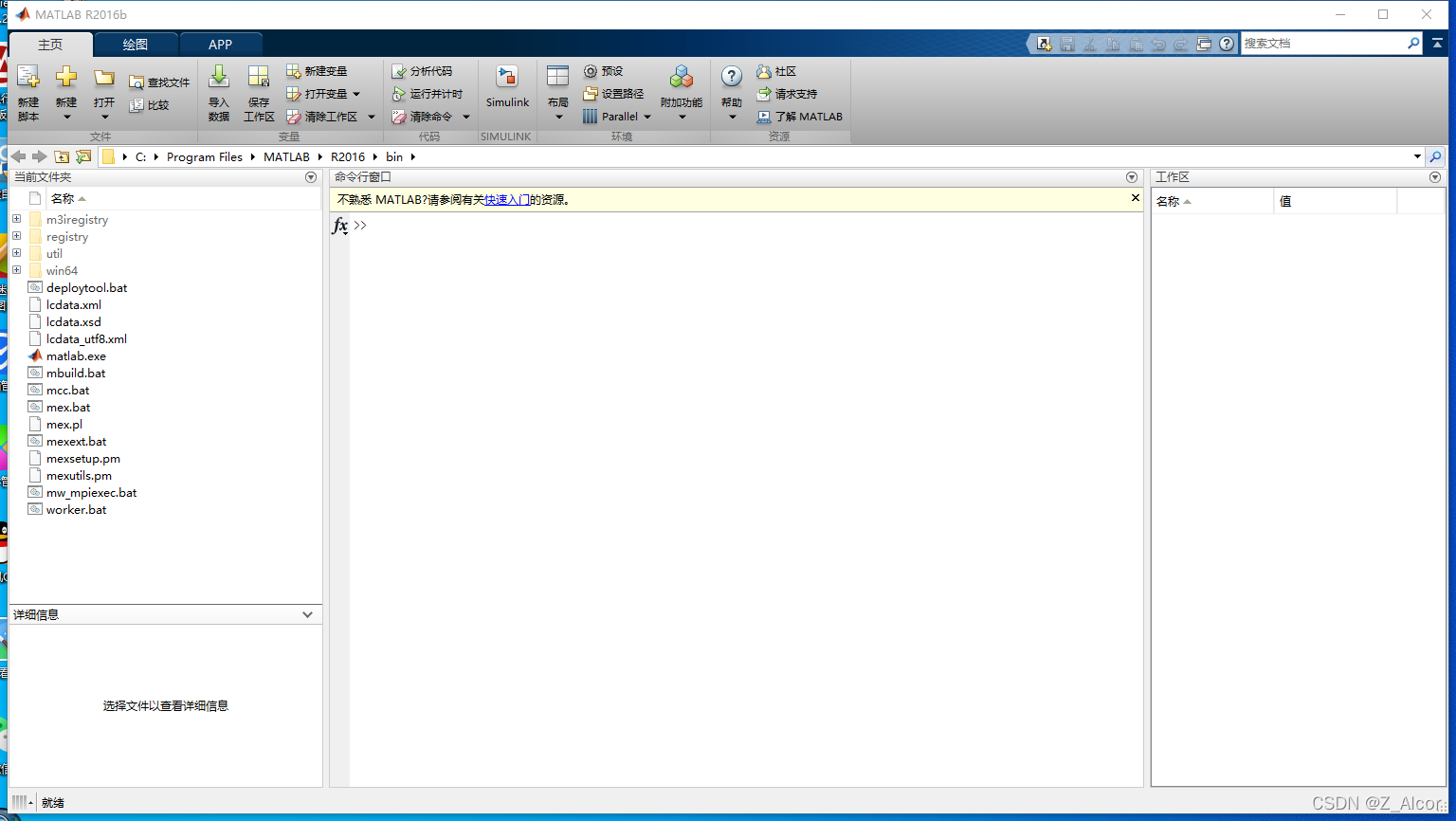Switch to the 绘图 tab
Screen dimensions: 1456x821
click(x=136, y=45)
